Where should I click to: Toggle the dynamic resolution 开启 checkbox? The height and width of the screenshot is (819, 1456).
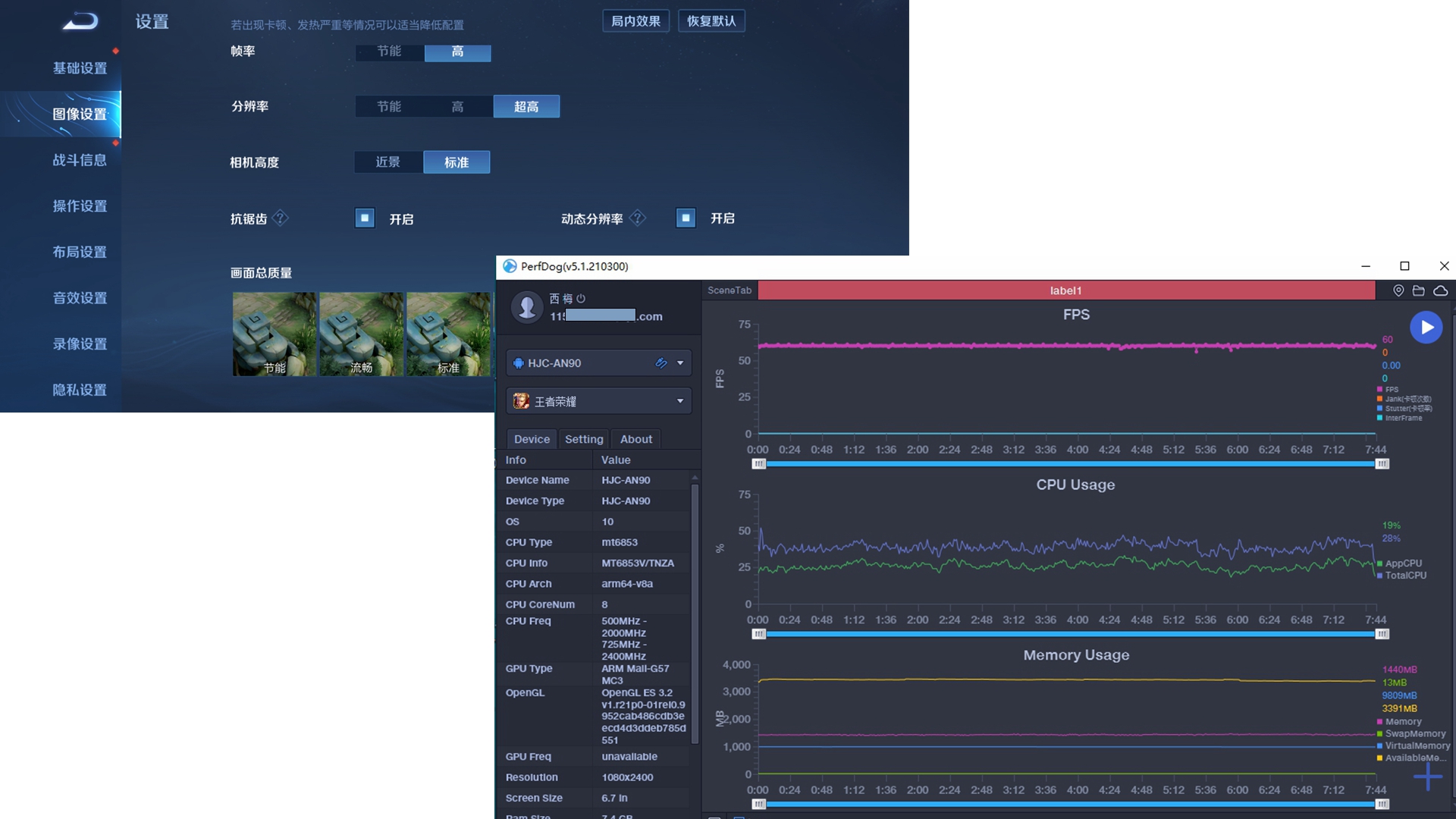[686, 218]
